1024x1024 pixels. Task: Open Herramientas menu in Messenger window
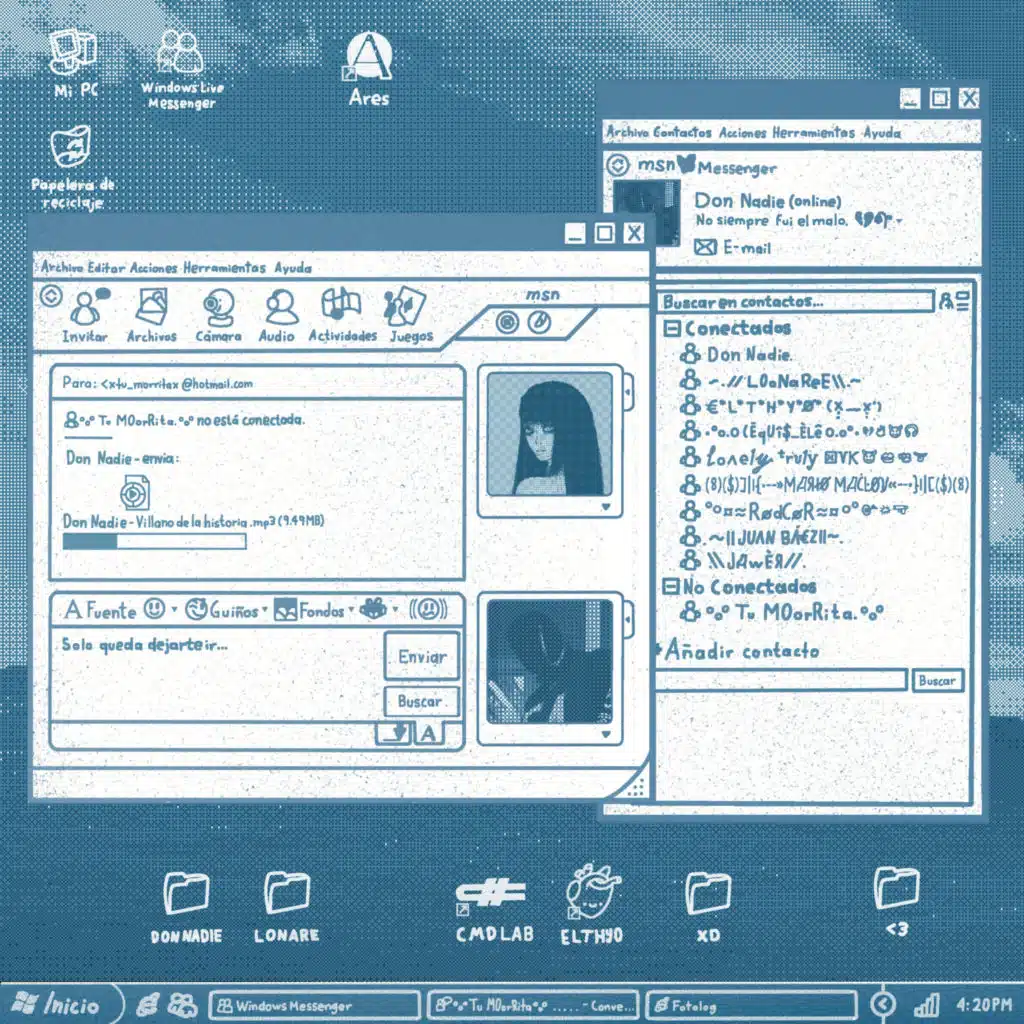813,132
